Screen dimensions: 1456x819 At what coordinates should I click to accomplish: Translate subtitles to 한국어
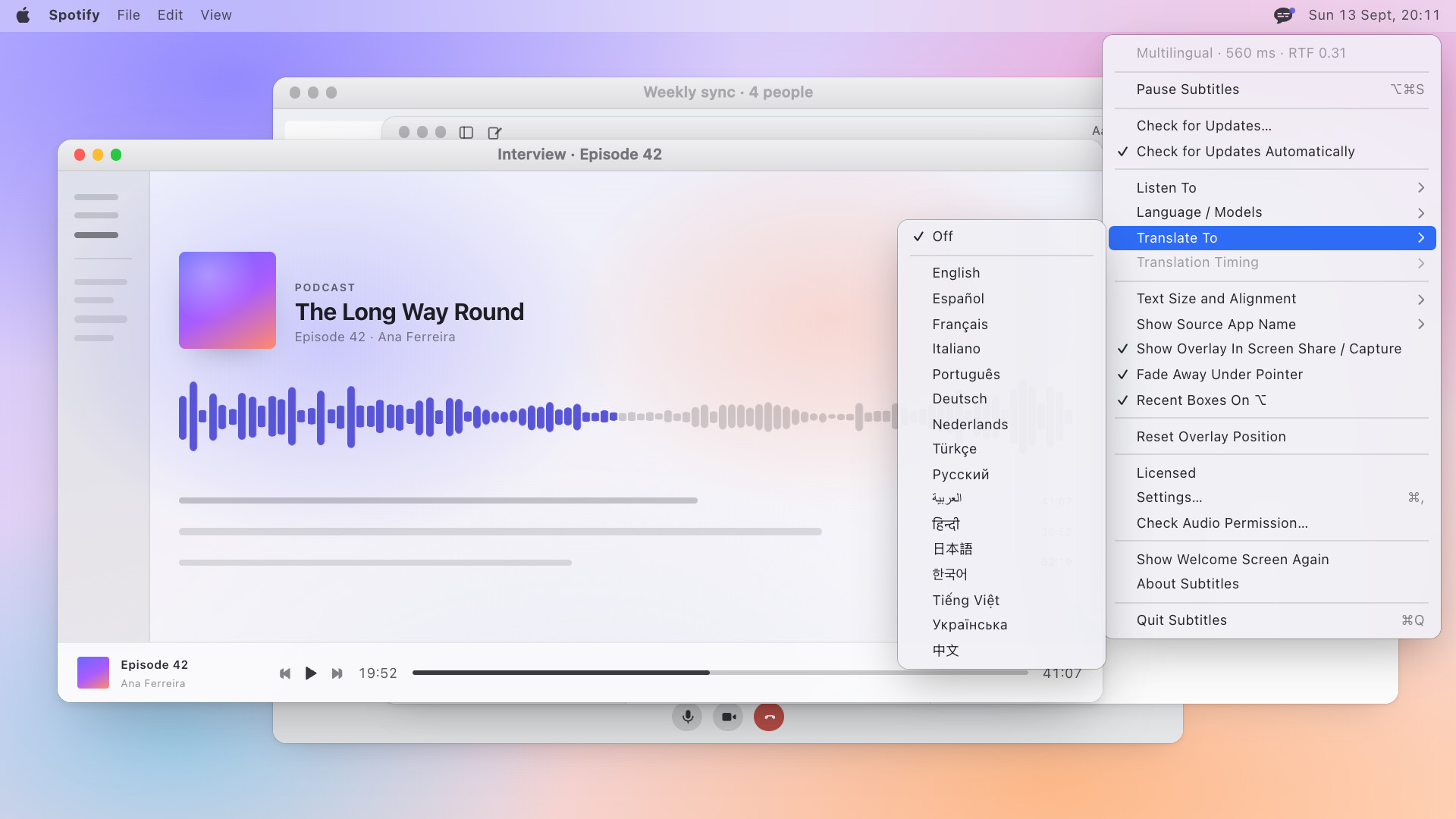coord(1001,575)
